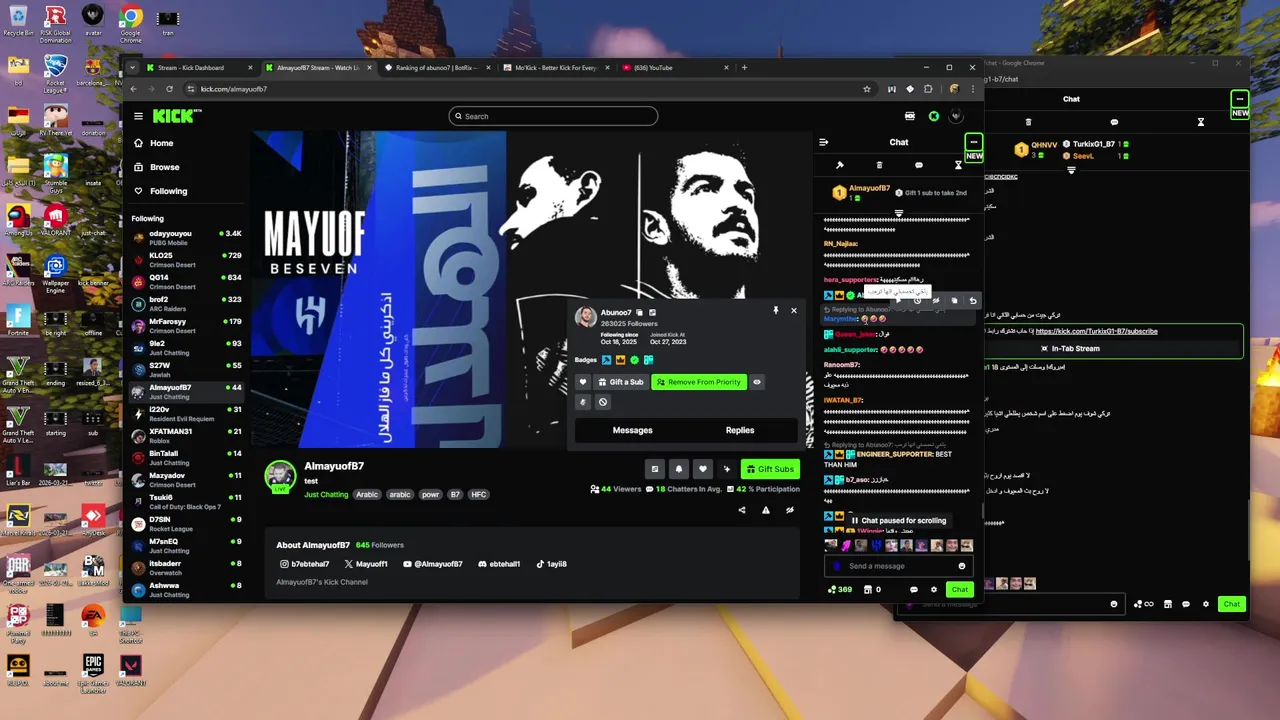This screenshot has width=1280, height=720.
Task: Click the chat bubble icon near gear
Action: point(914,590)
